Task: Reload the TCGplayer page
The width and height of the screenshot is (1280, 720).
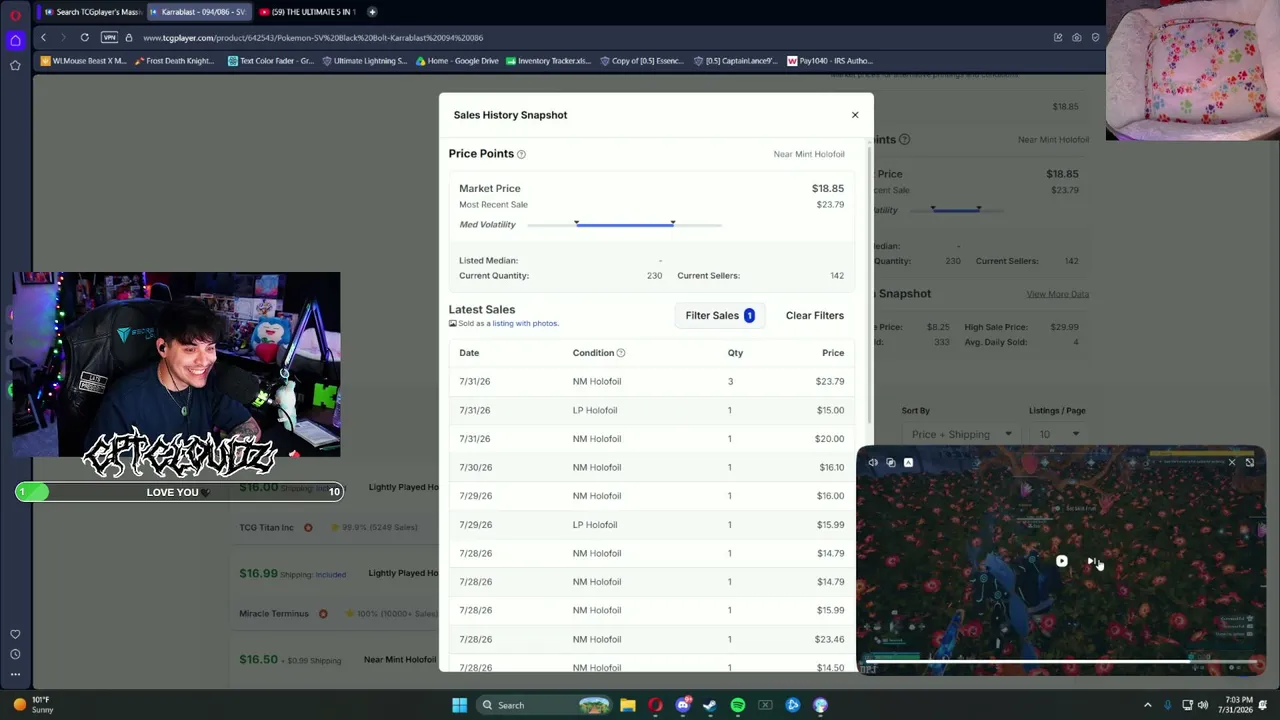Action: tap(85, 38)
